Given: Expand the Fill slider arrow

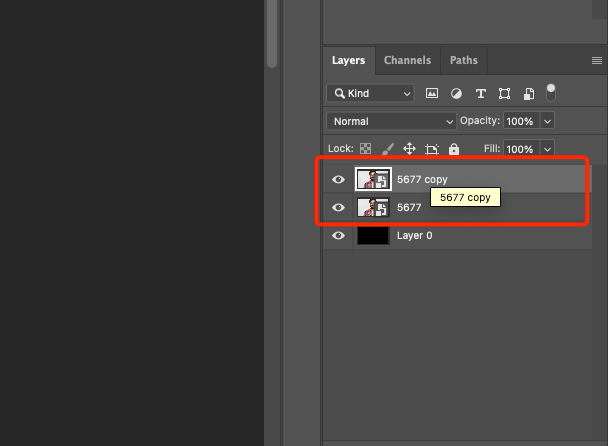Looking at the screenshot, I should pos(547,149).
